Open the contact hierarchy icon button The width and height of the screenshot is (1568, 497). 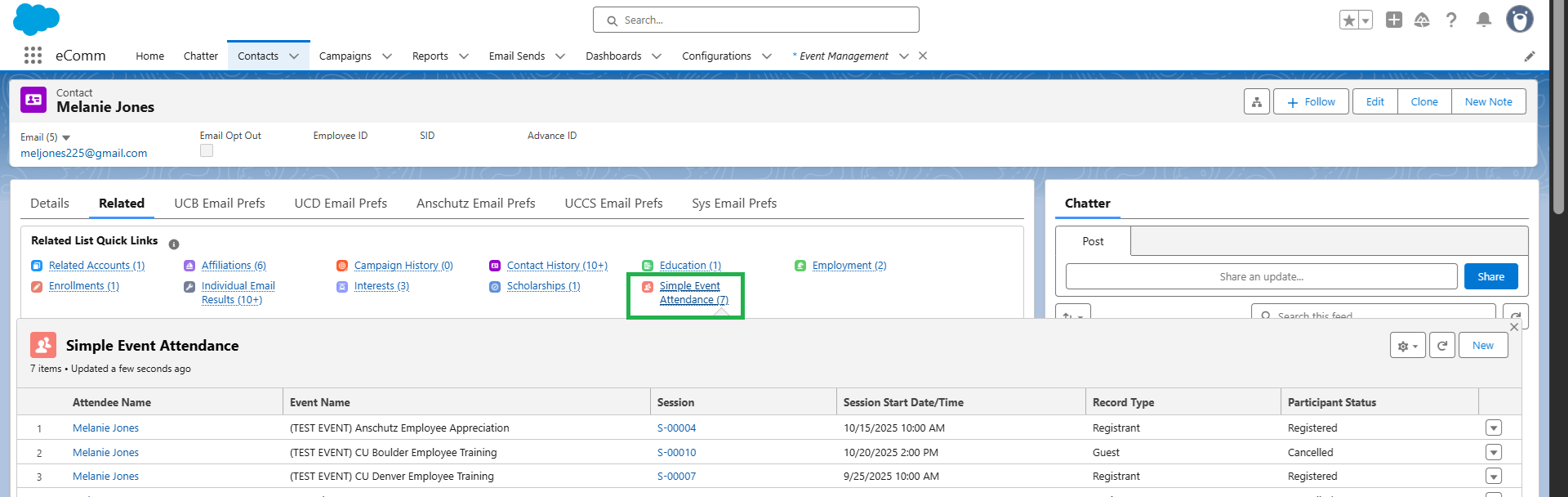click(x=1257, y=101)
